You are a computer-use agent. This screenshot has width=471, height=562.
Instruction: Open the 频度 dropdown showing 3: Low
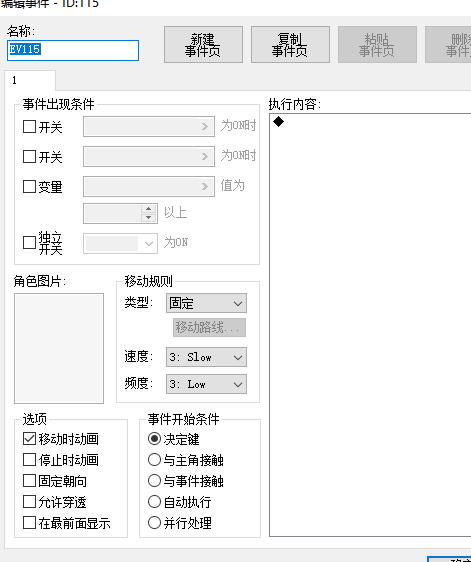coord(206,384)
